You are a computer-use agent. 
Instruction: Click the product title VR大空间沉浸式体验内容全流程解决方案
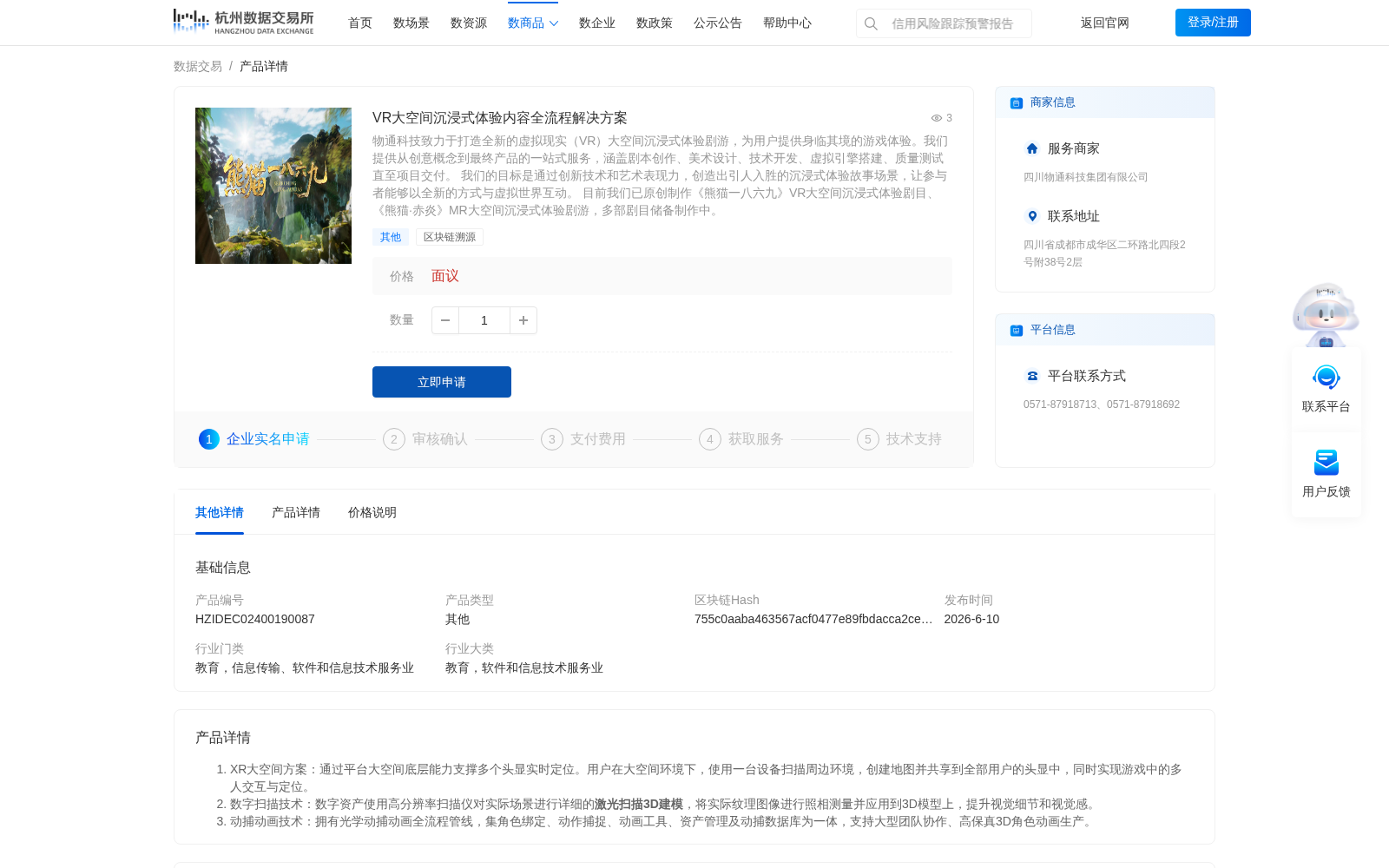pyautogui.click(x=500, y=118)
